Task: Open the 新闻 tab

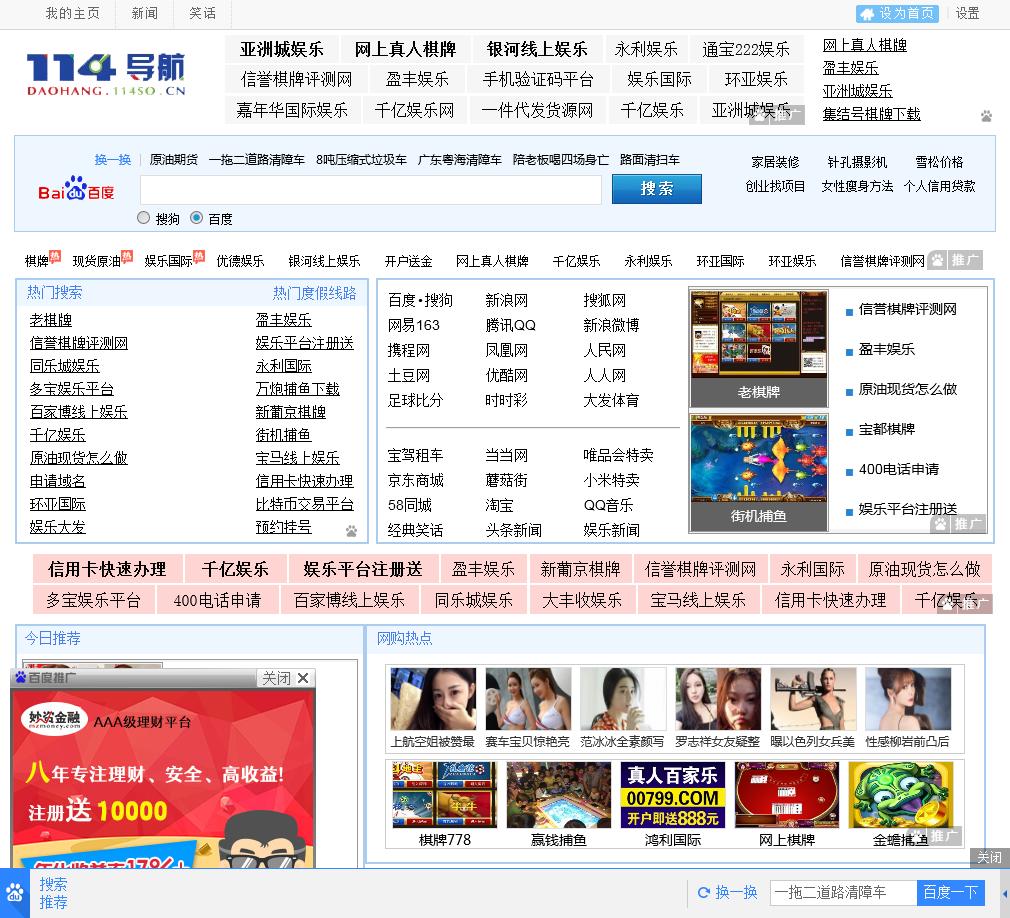Action: 144,14
